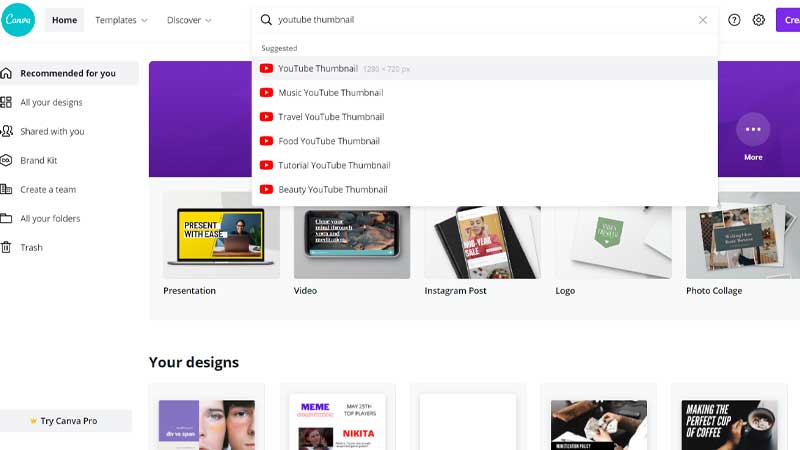Image resolution: width=800 pixels, height=450 pixels.
Task: Click the All your designs grid icon
Action: (6, 102)
